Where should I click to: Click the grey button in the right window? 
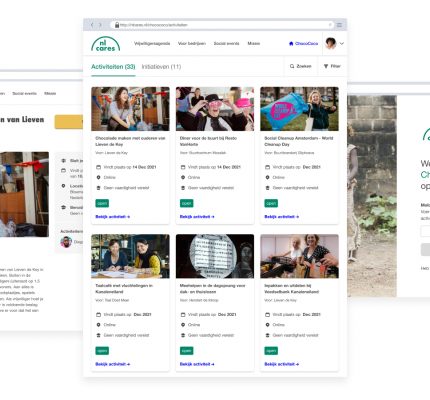coord(425,249)
